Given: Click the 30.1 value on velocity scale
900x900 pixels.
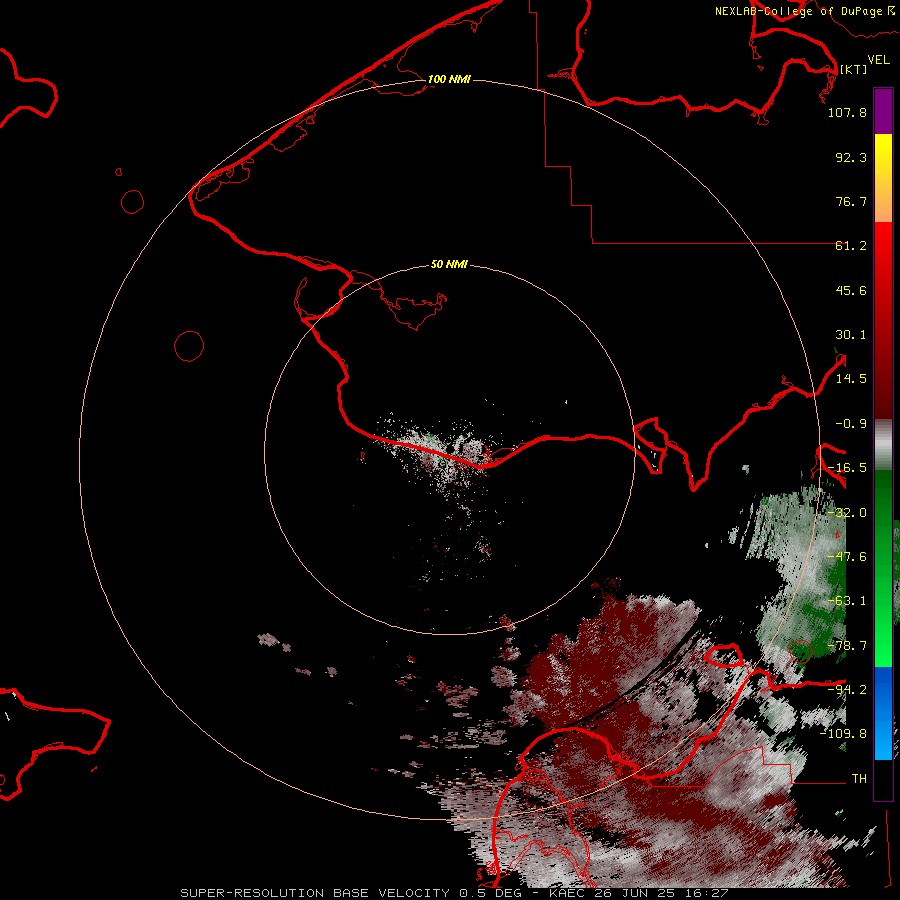Looking at the screenshot, I should (851, 335).
